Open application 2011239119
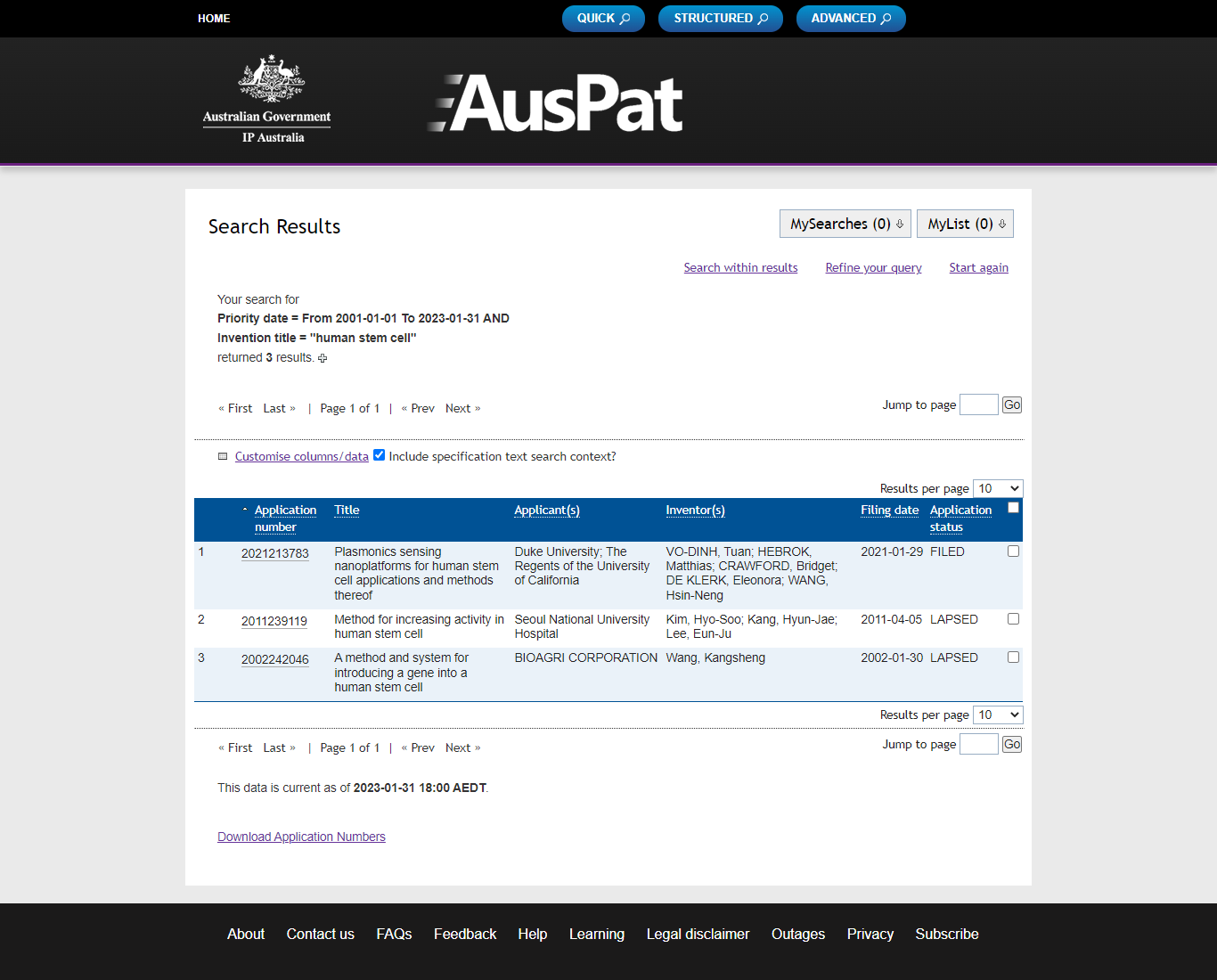Image resolution: width=1217 pixels, height=980 pixels. coord(274,621)
